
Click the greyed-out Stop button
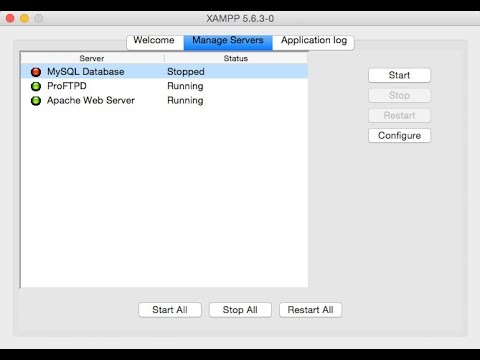click(x=399, y=95)
